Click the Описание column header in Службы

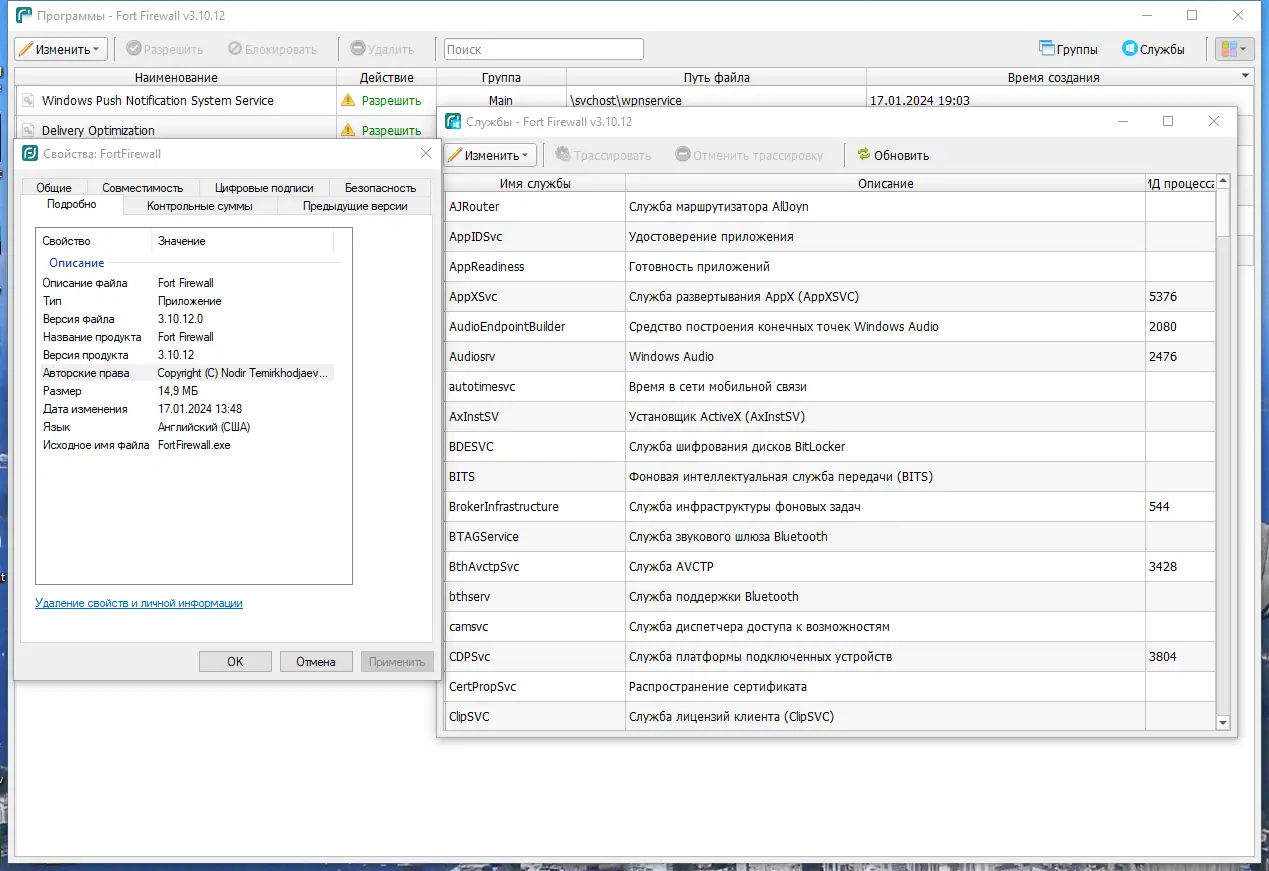[885, 183]
